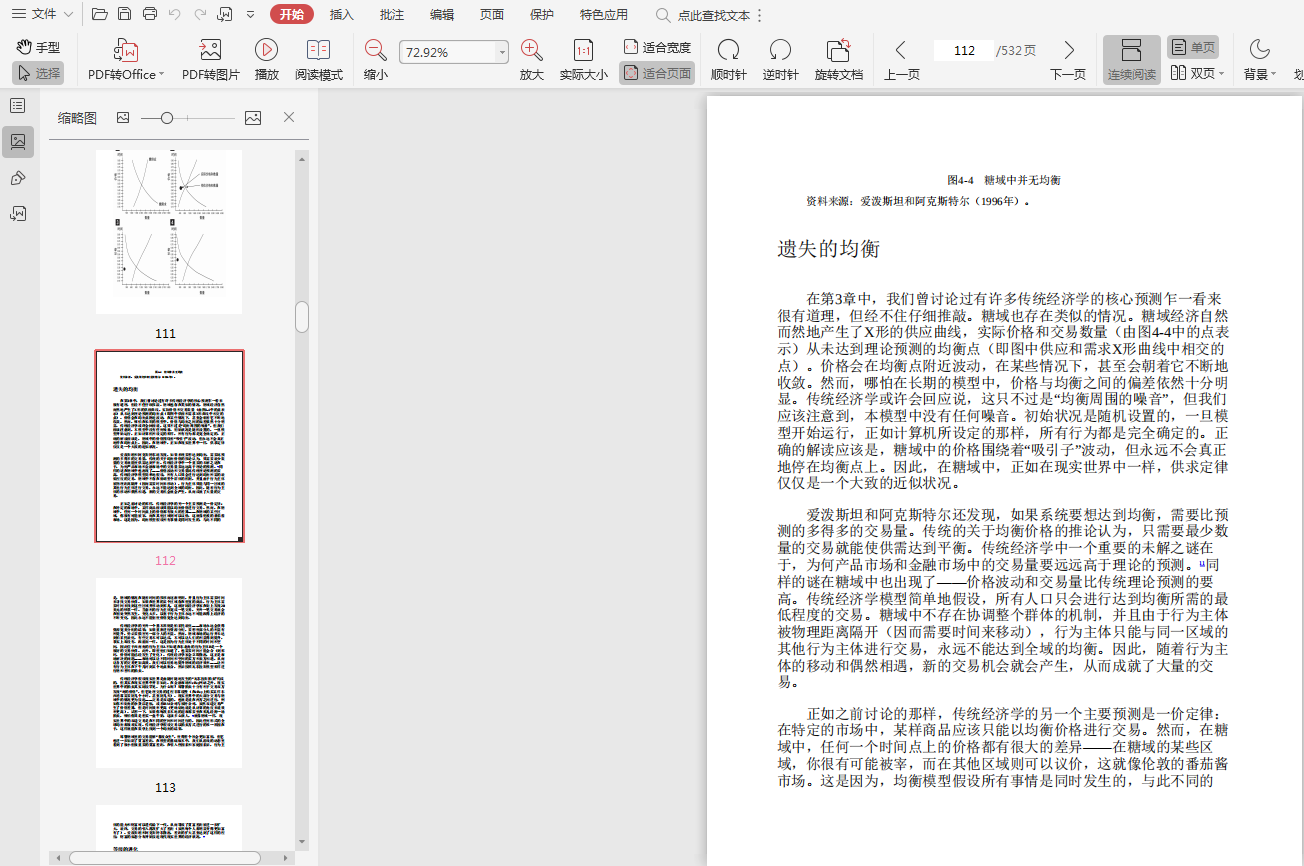Rotate page counterclockwise with 逆时针

pos(780,51)
